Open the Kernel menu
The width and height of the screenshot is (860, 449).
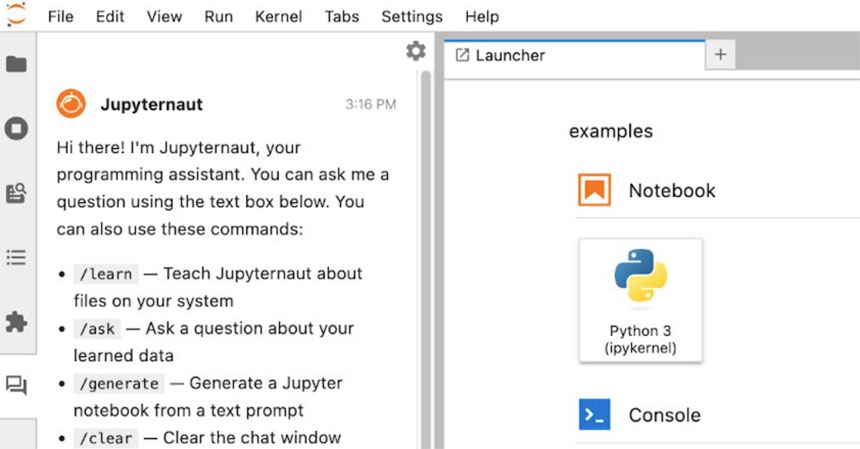(x=279, y=17)
